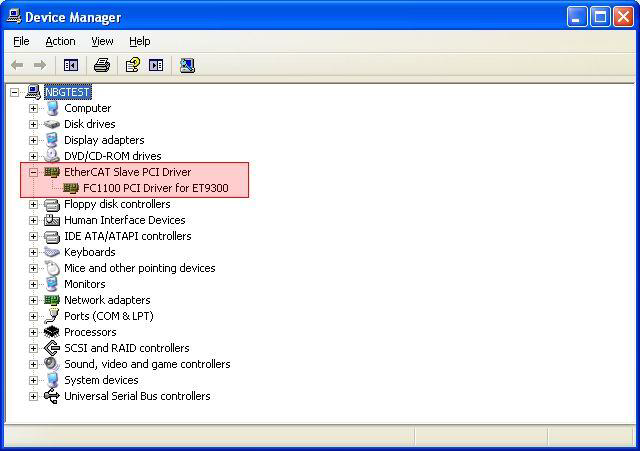The height and width of the screenshot is (451, 640).
Task: Click the DVD/CD-ROM drives disc icon
Action: [52, 156]
